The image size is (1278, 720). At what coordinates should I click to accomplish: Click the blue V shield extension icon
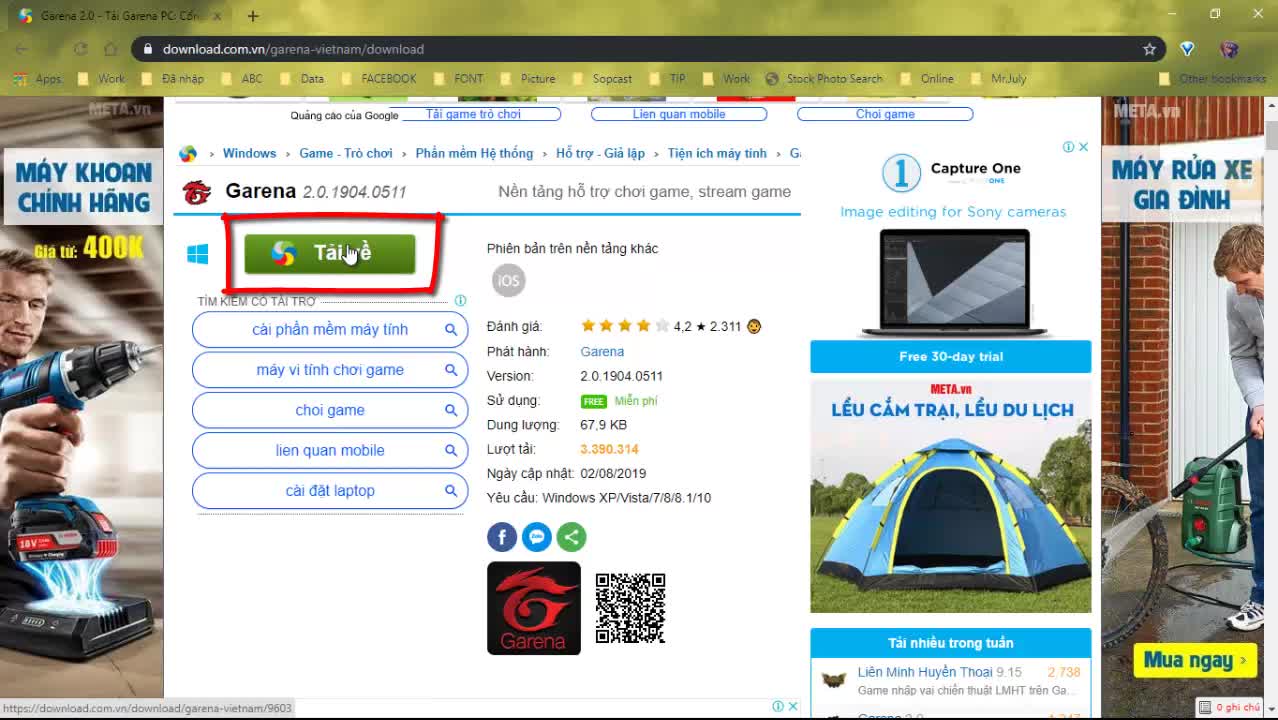pos(1187,49)
